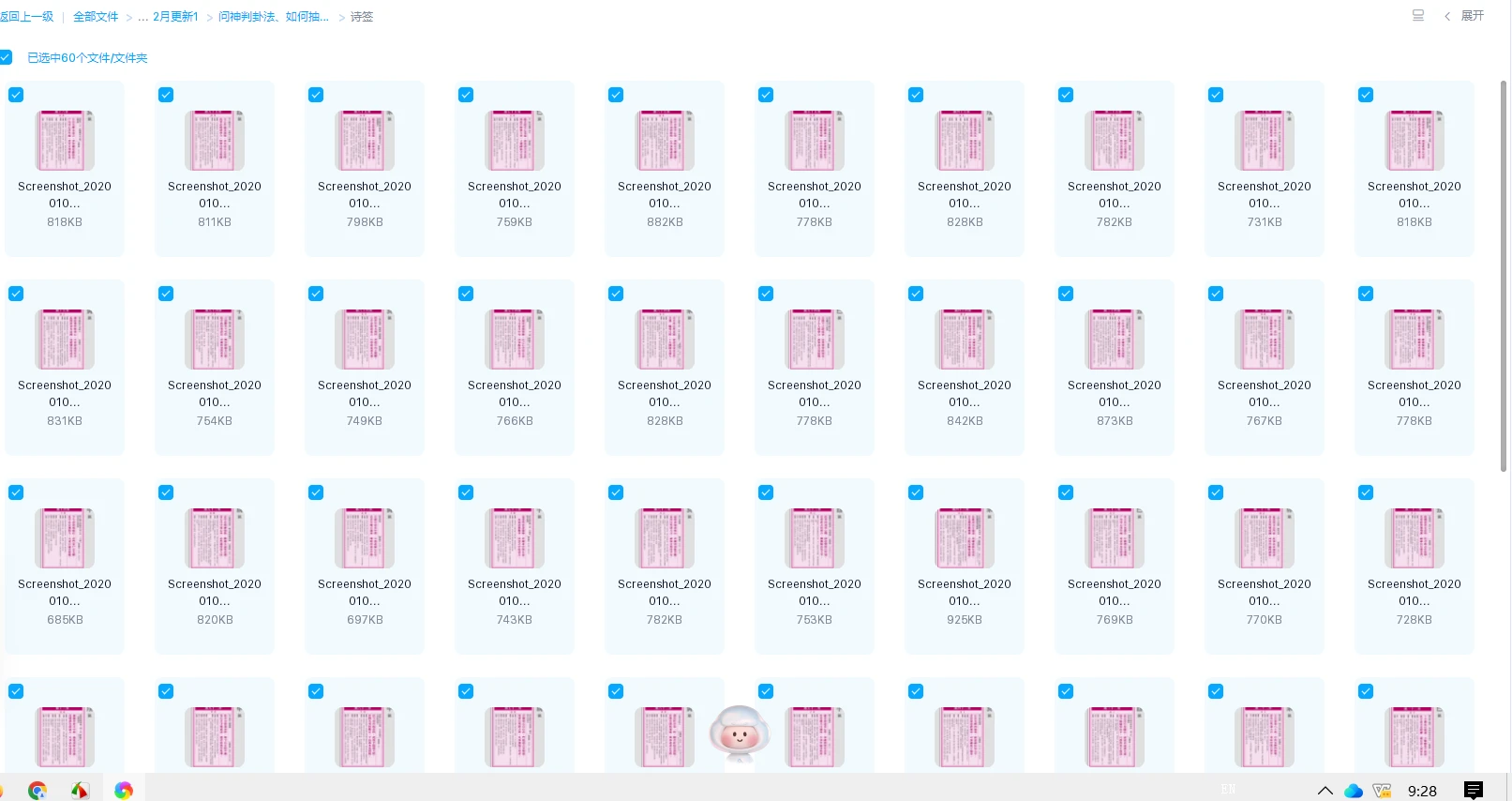Click the cloud icon in system tray
The height and width of the screenshot is (801, 1512).
click(1353, 791)
